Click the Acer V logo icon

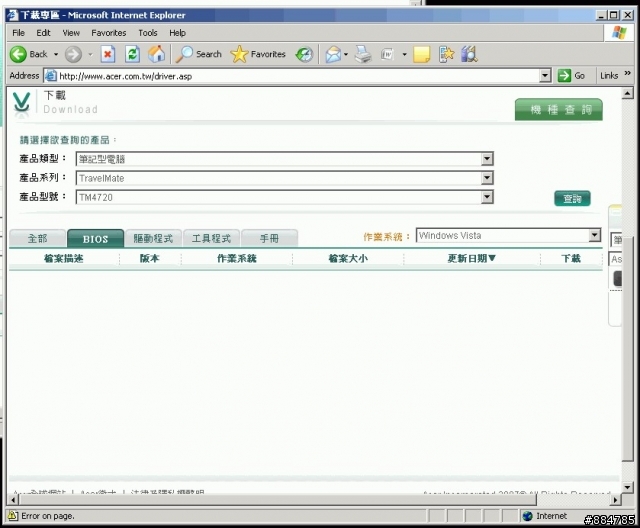point(21,102)
